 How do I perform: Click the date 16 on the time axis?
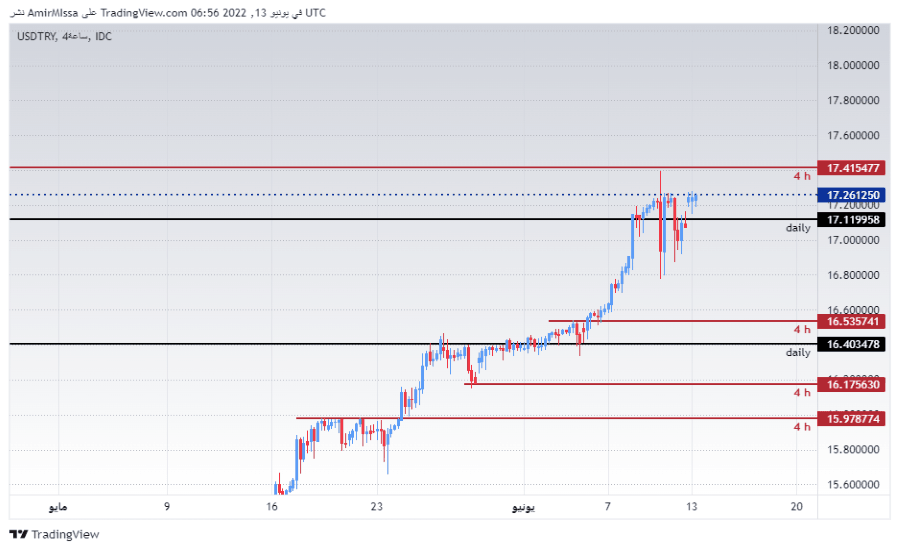(272, 506)
